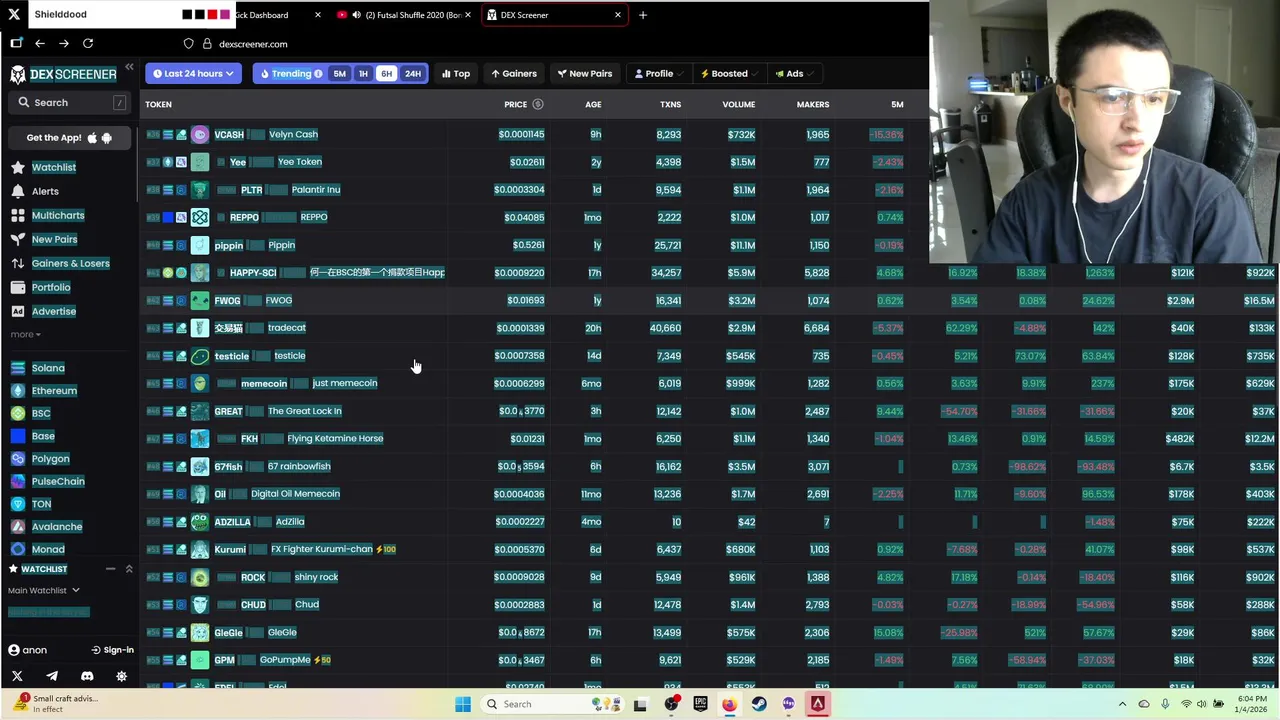Open the Advertise page
The image size is (1280, 720).
tap(54, 311)
